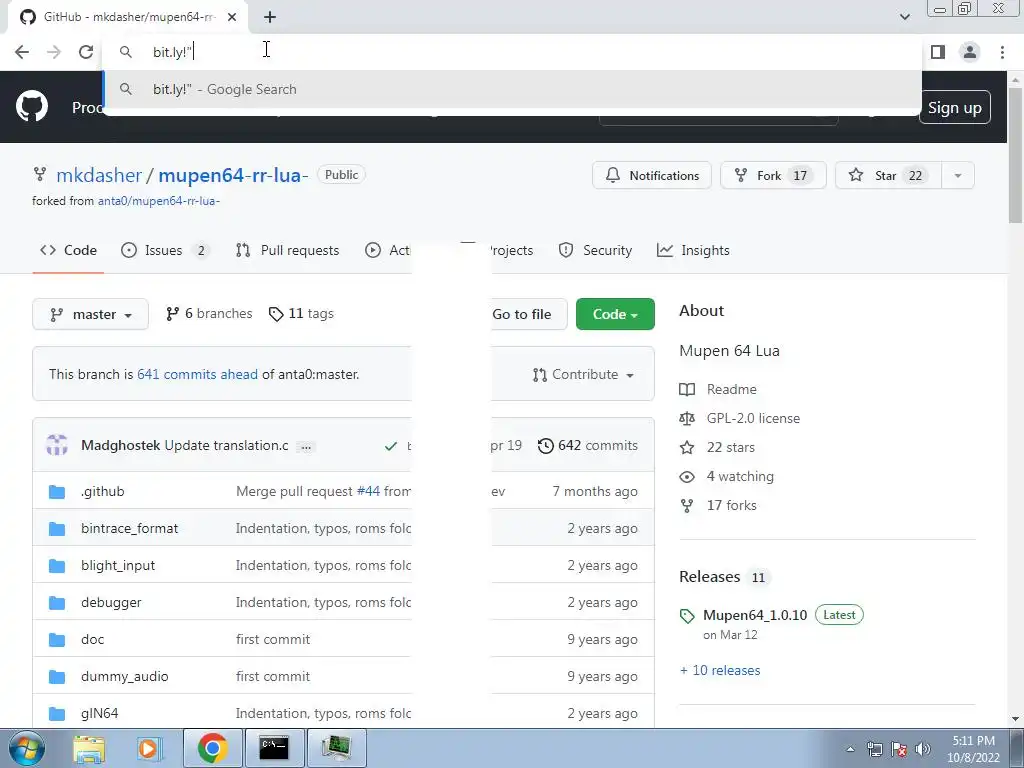Show + 10 releases link
The width and height of the screenshot is (1024, 768).
click(720, 671)
